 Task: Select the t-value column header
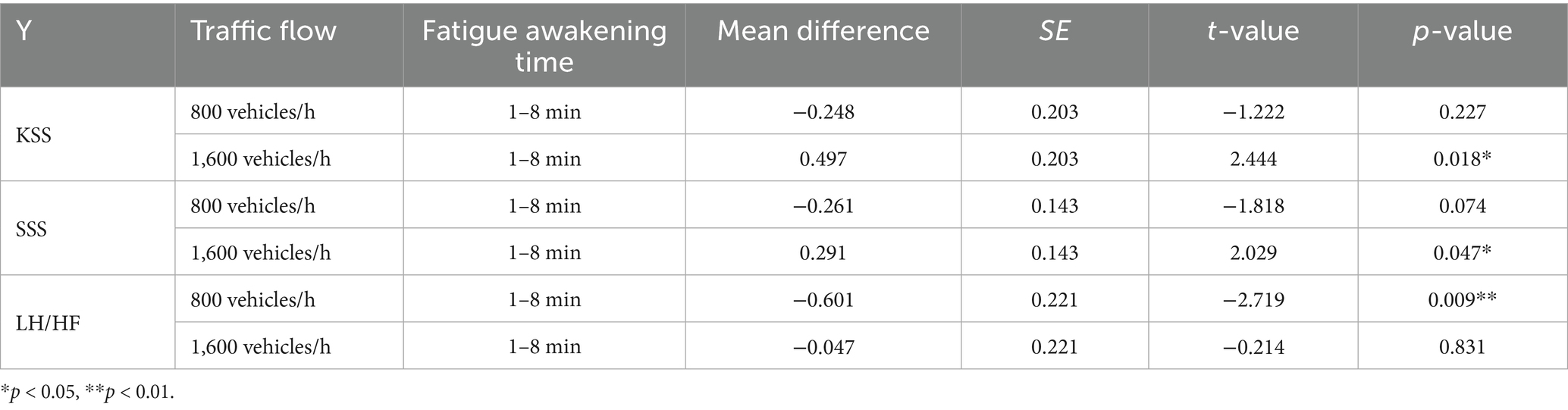click(x=1253, y=31)
